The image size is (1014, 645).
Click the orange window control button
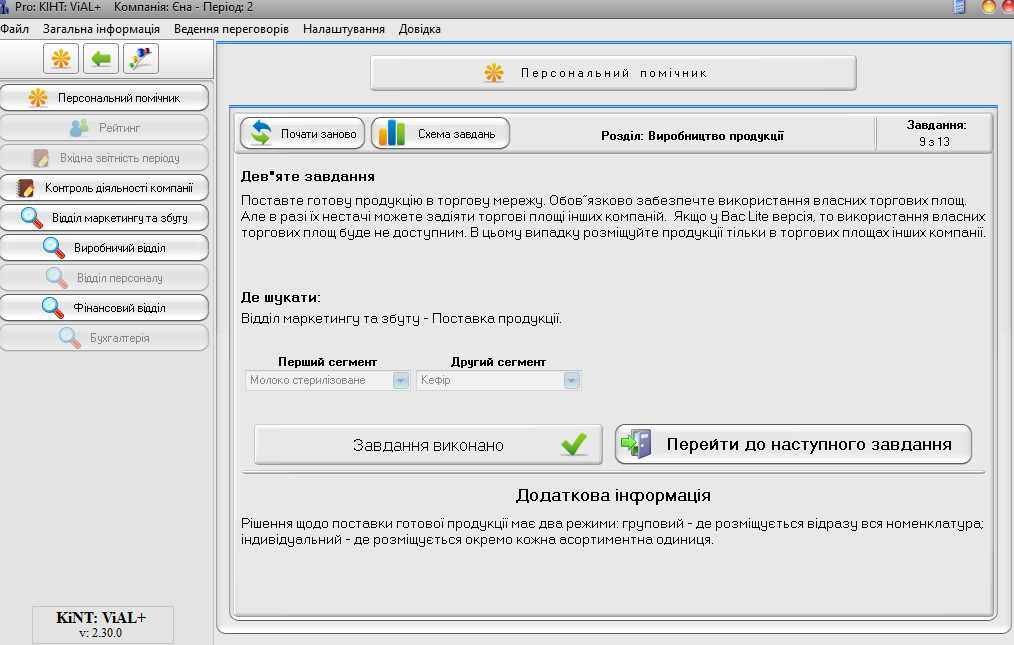(989, 7)
